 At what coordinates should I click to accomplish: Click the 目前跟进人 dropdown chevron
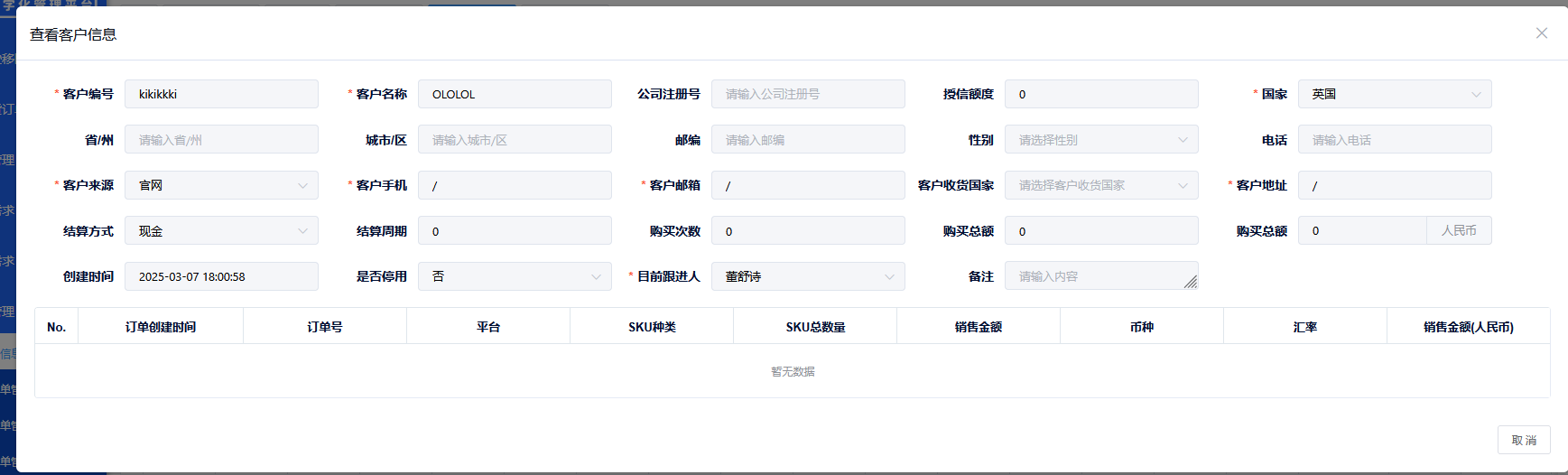889,277
